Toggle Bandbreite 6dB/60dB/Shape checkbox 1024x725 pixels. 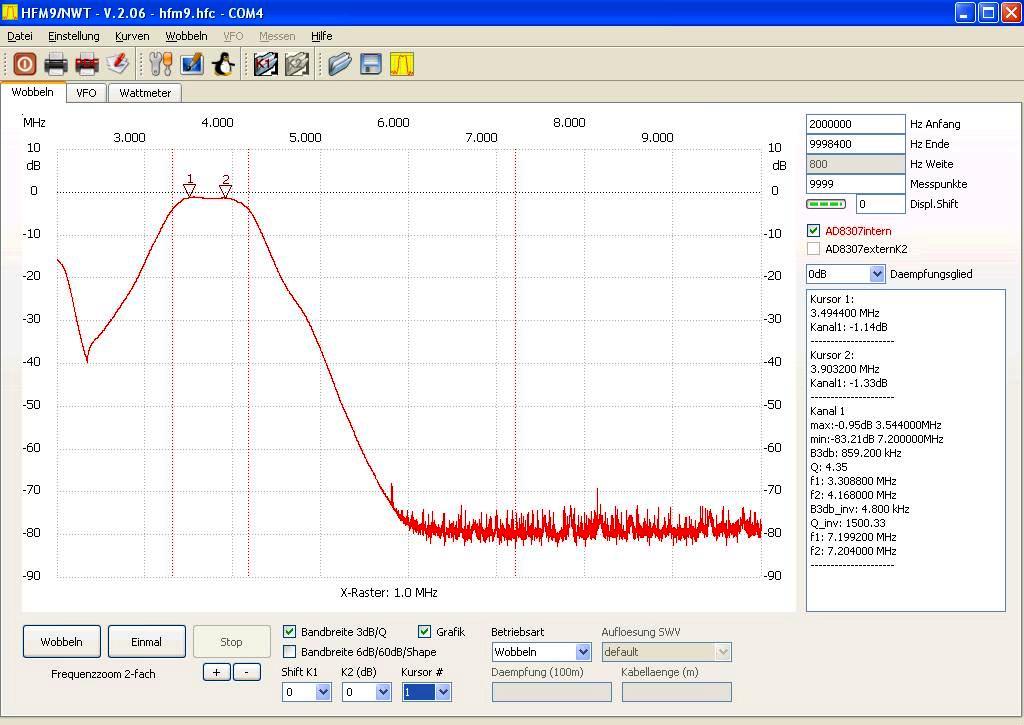coord(290,652)
